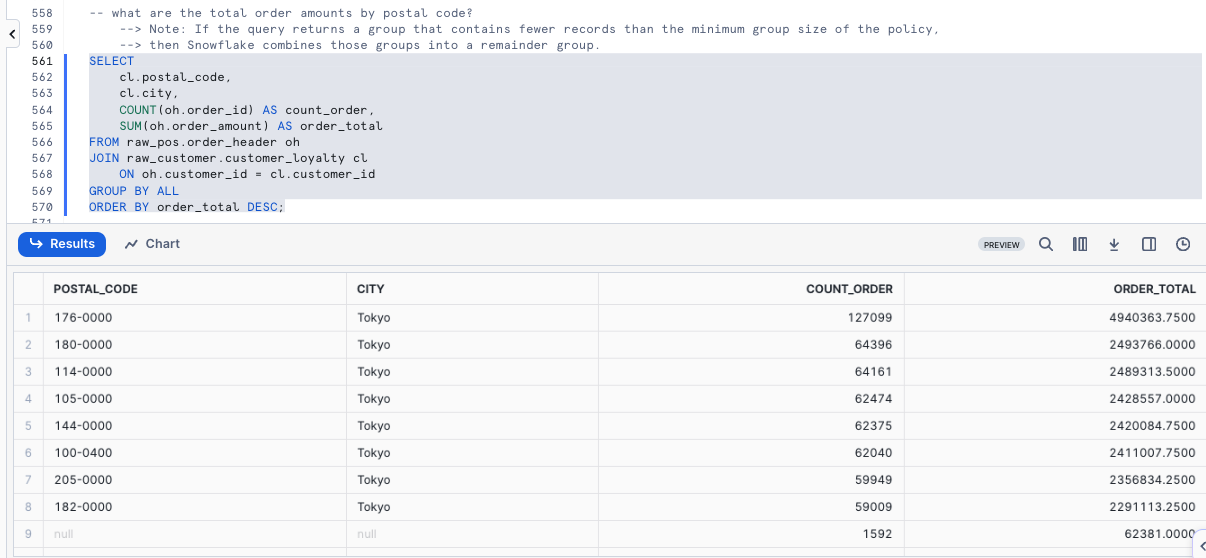Open query history clock icon
This screenshot has width=1206, height=558.
tap(1183, 244)
